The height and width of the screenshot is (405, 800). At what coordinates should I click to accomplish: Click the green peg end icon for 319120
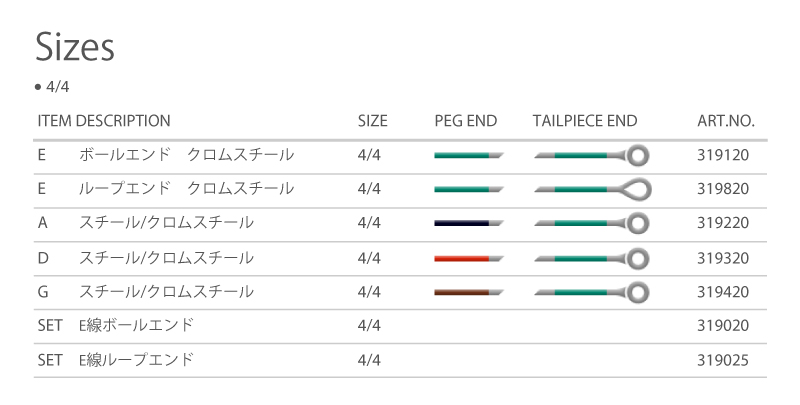[x=469, y=155]
